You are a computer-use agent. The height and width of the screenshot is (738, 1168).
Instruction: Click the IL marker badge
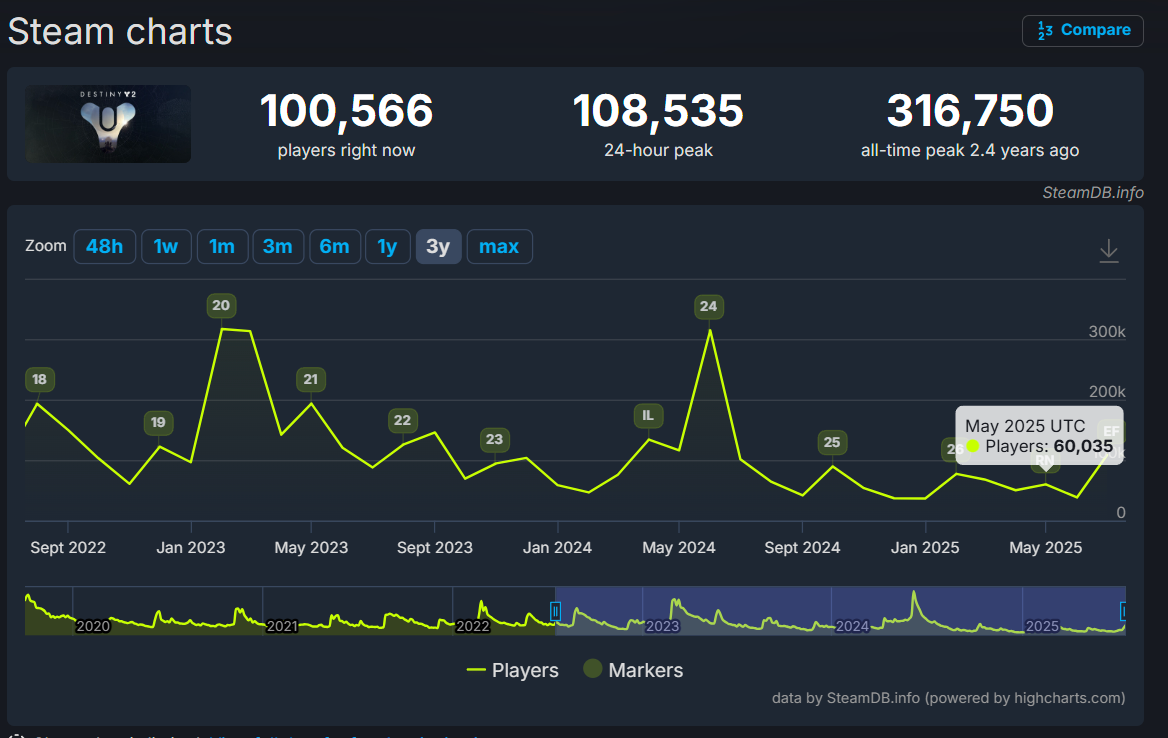[648, 416]
